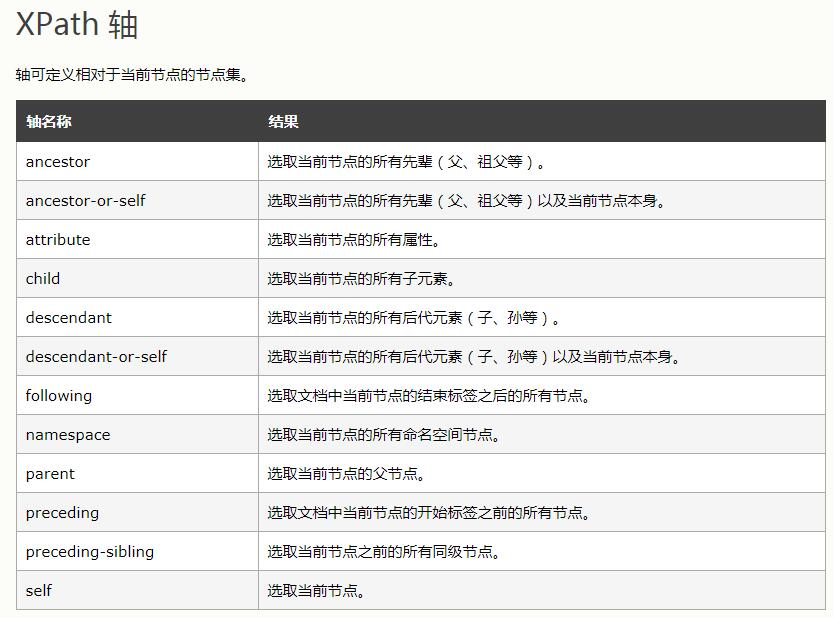Select the intro sentence '轴可定义相对于当前节点的节点集。'
834x618 pixels.
[x=132, y=75]
